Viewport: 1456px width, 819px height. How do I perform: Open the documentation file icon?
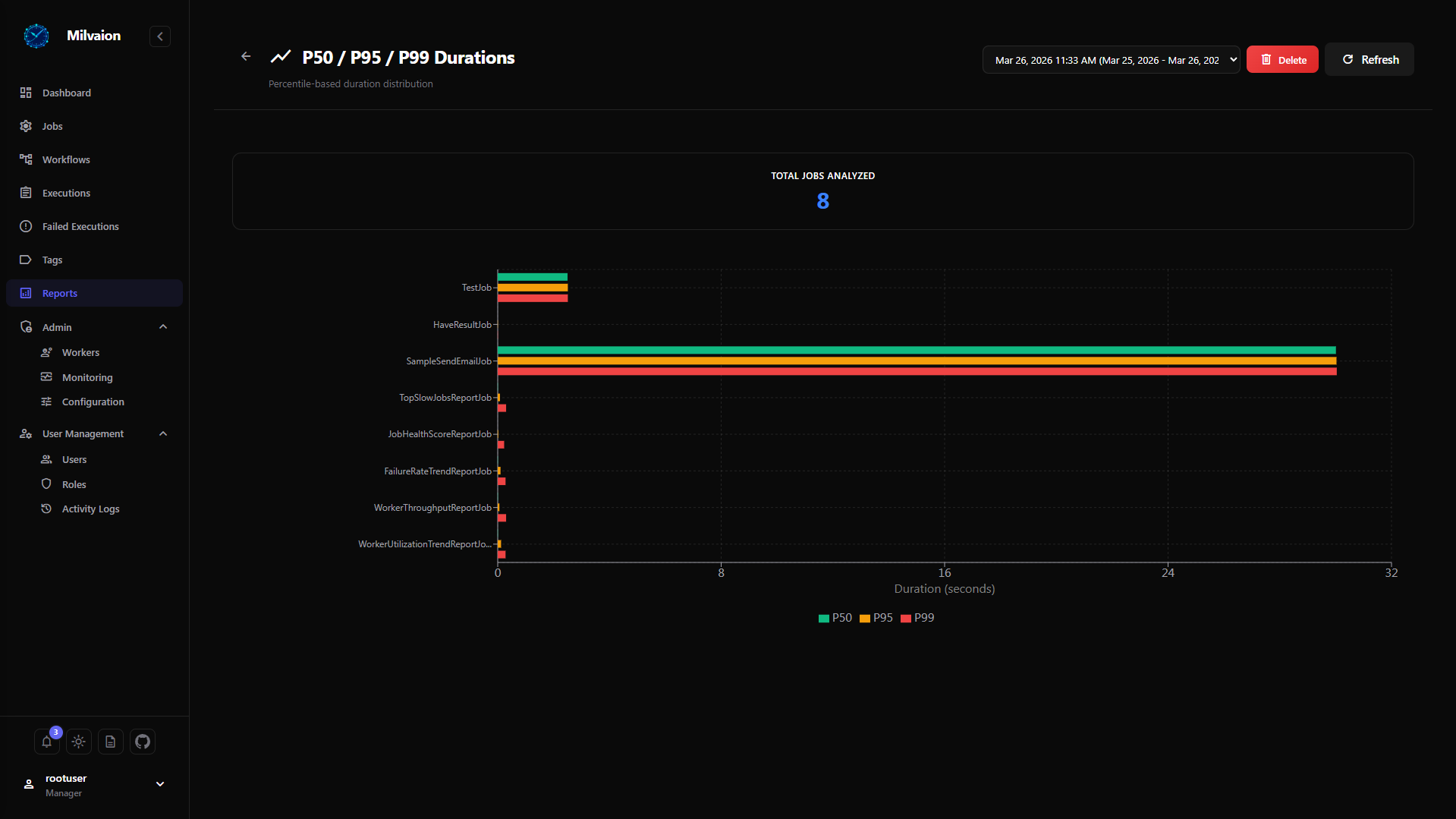click(x=110, y=742)
